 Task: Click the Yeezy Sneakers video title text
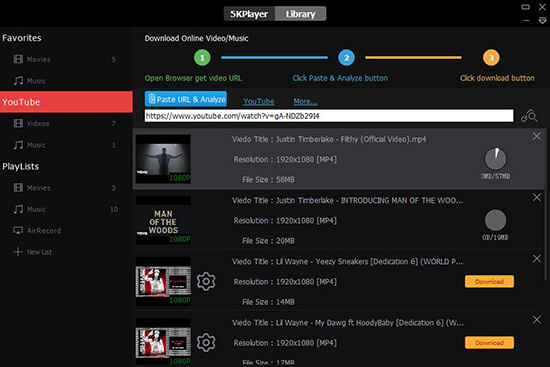tap(347, 261)
